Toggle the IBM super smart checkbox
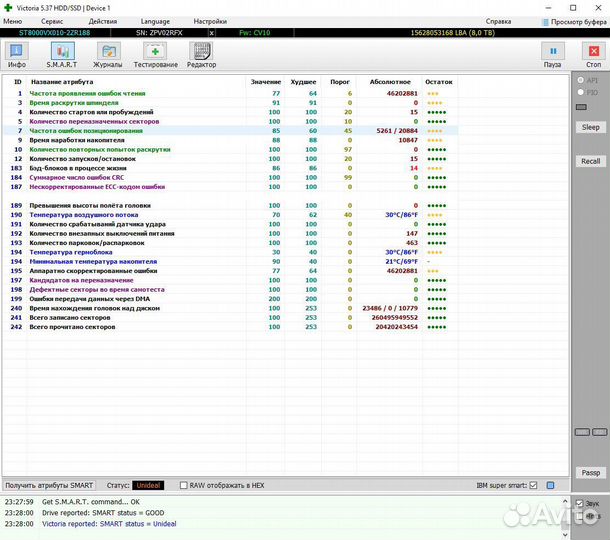The image size is (610, 540). coord(534,485)
